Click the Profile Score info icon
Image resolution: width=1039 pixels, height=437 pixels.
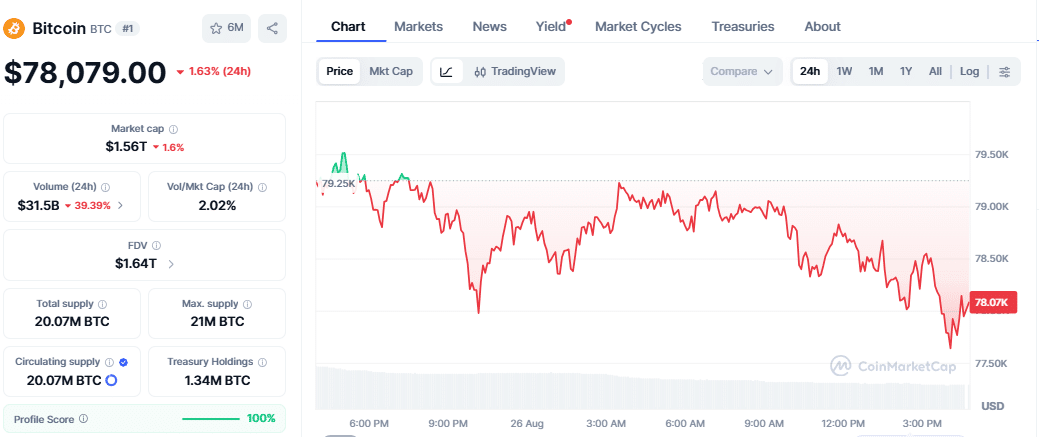click(x=83, y=419)
